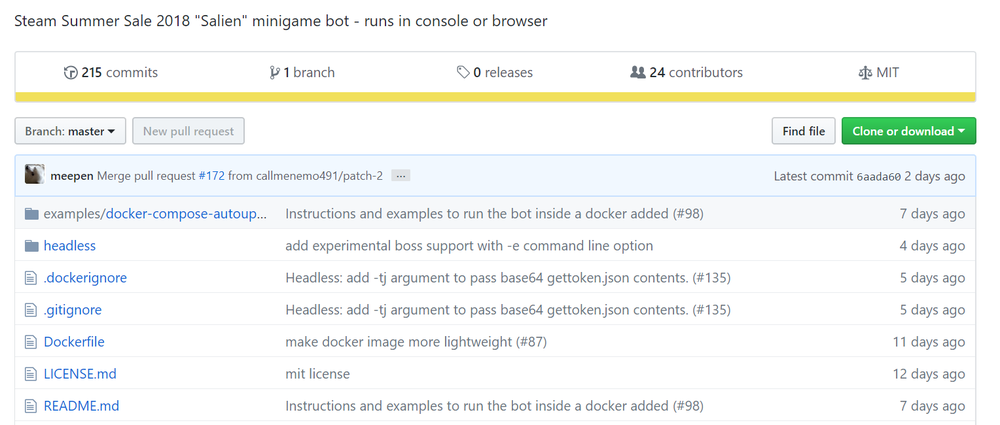This screenshot has width=1000, height=425.
Task: Click the README.md file icon
Action: coord(31,405)
